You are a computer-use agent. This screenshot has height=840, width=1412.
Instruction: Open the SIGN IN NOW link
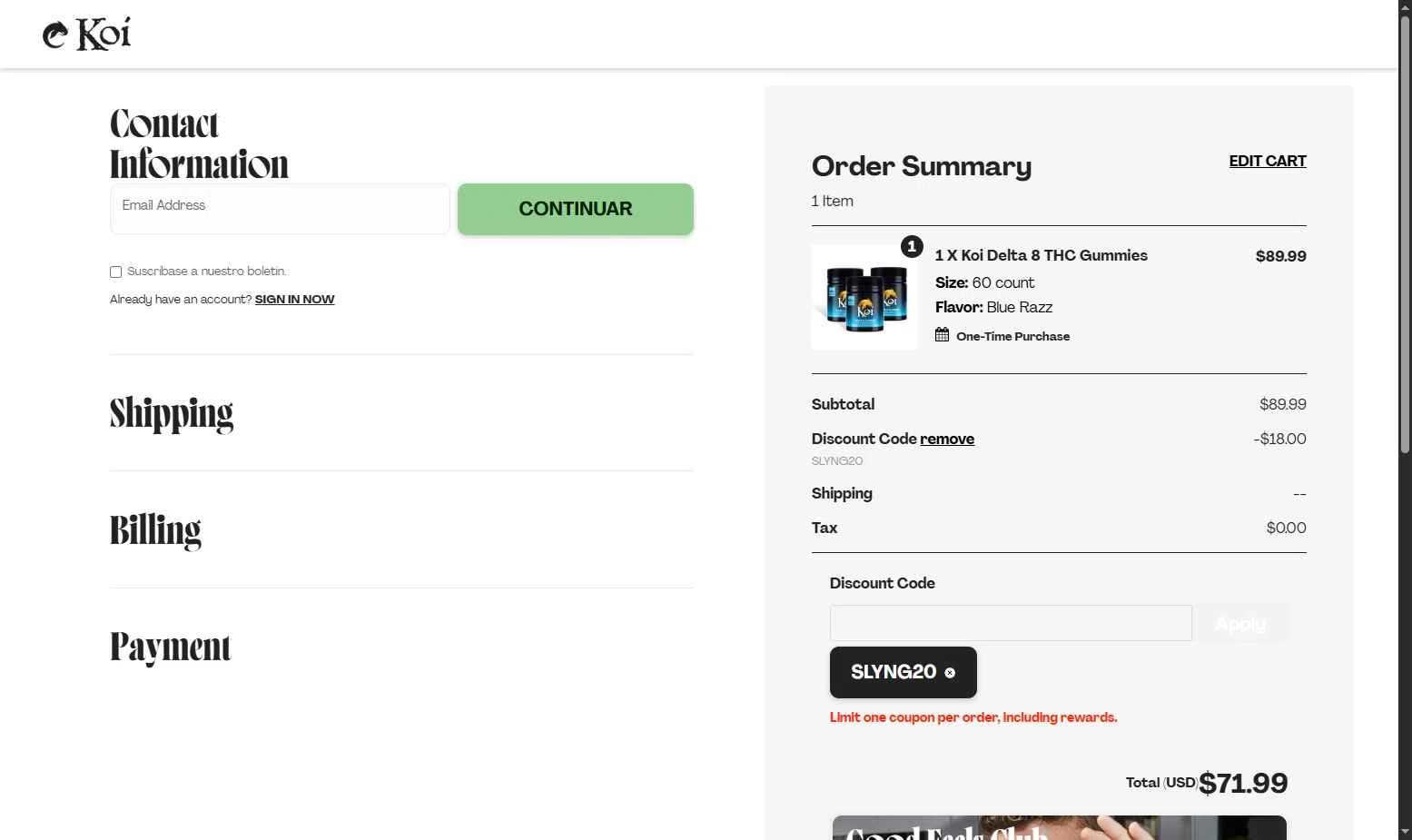click(x=294, y=300)
